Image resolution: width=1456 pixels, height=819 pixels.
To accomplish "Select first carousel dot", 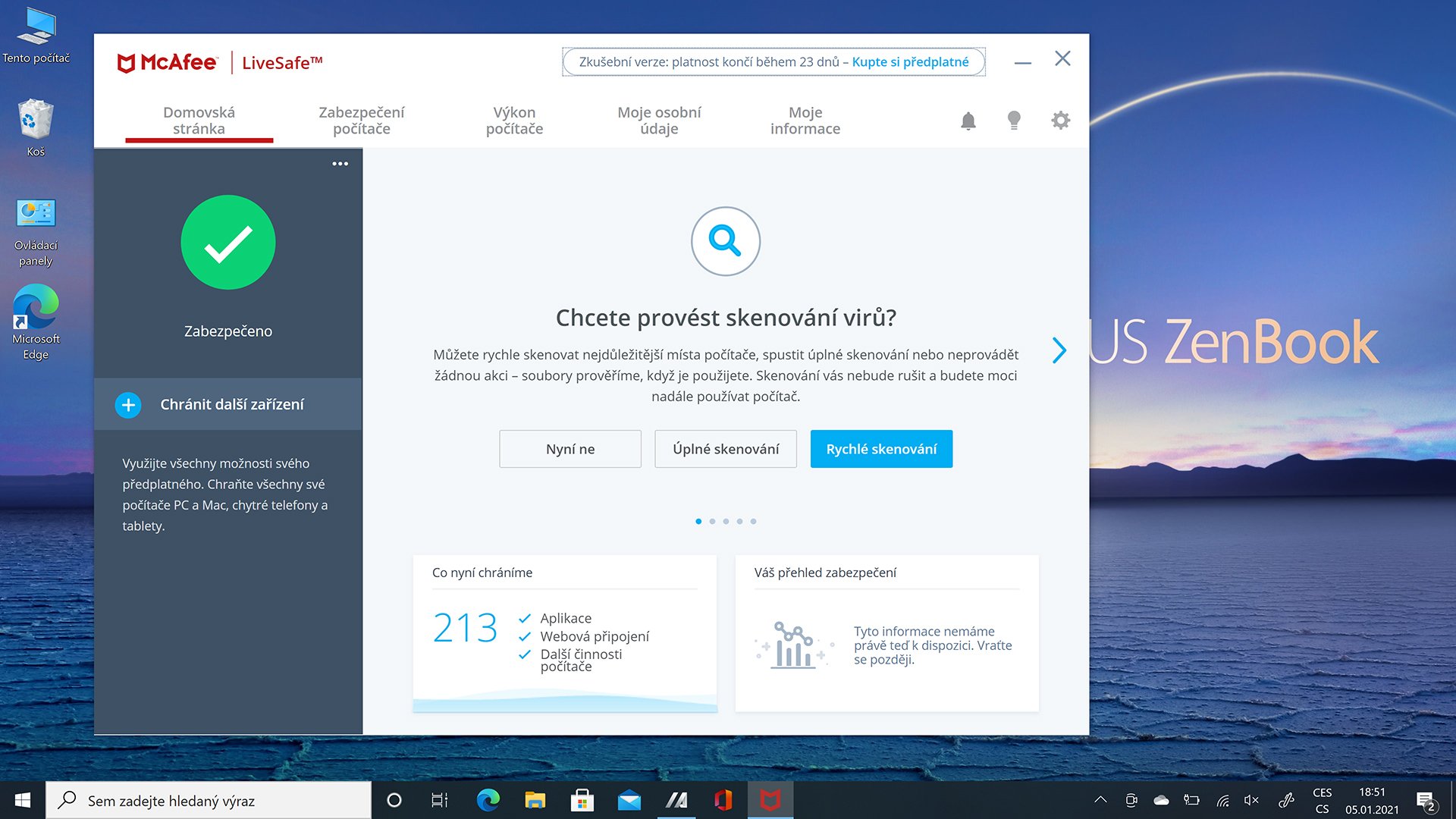I will pos(698,521).
